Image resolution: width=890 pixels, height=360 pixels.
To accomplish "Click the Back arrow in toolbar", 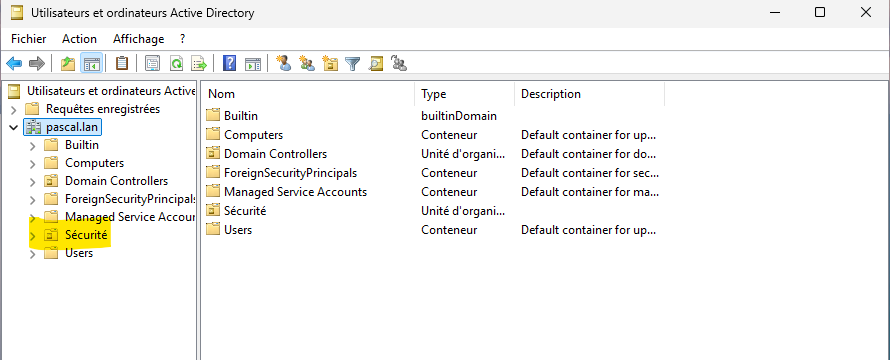I will pos(14,64).
